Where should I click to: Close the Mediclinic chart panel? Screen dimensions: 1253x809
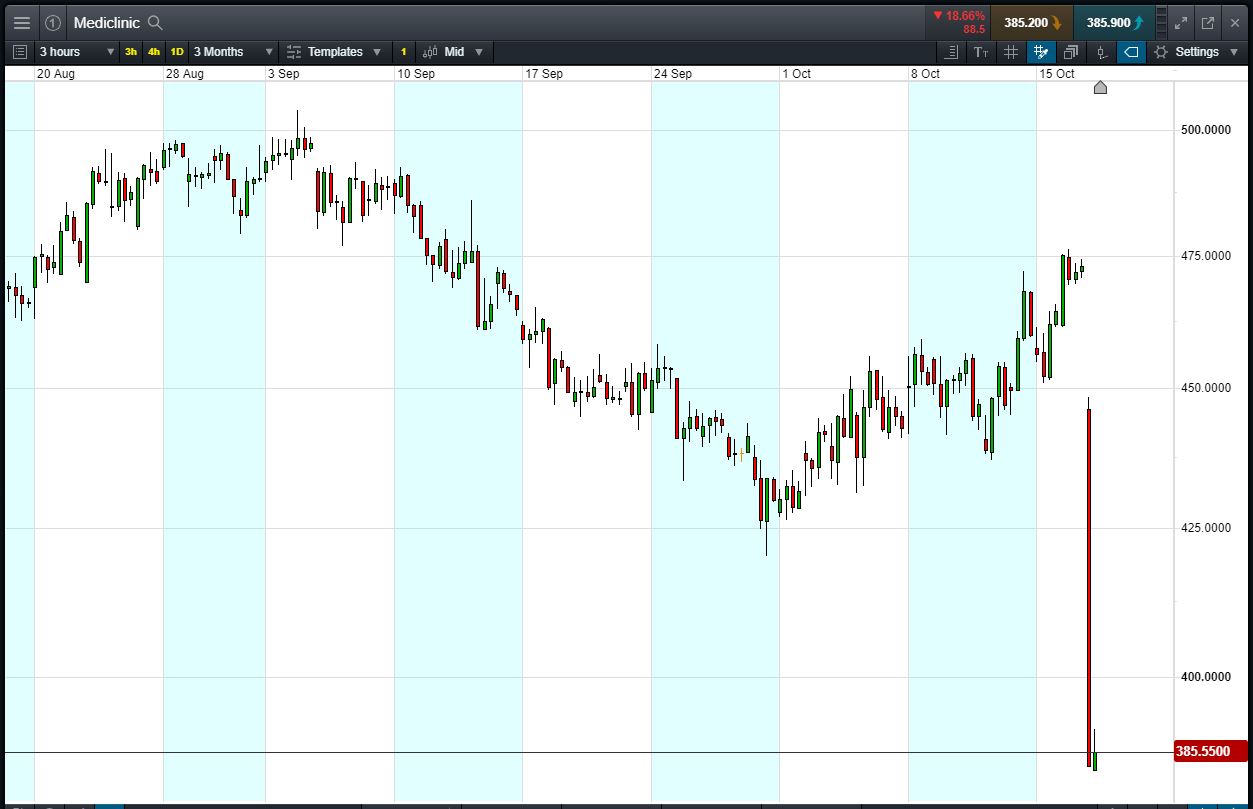point(1235,22)
